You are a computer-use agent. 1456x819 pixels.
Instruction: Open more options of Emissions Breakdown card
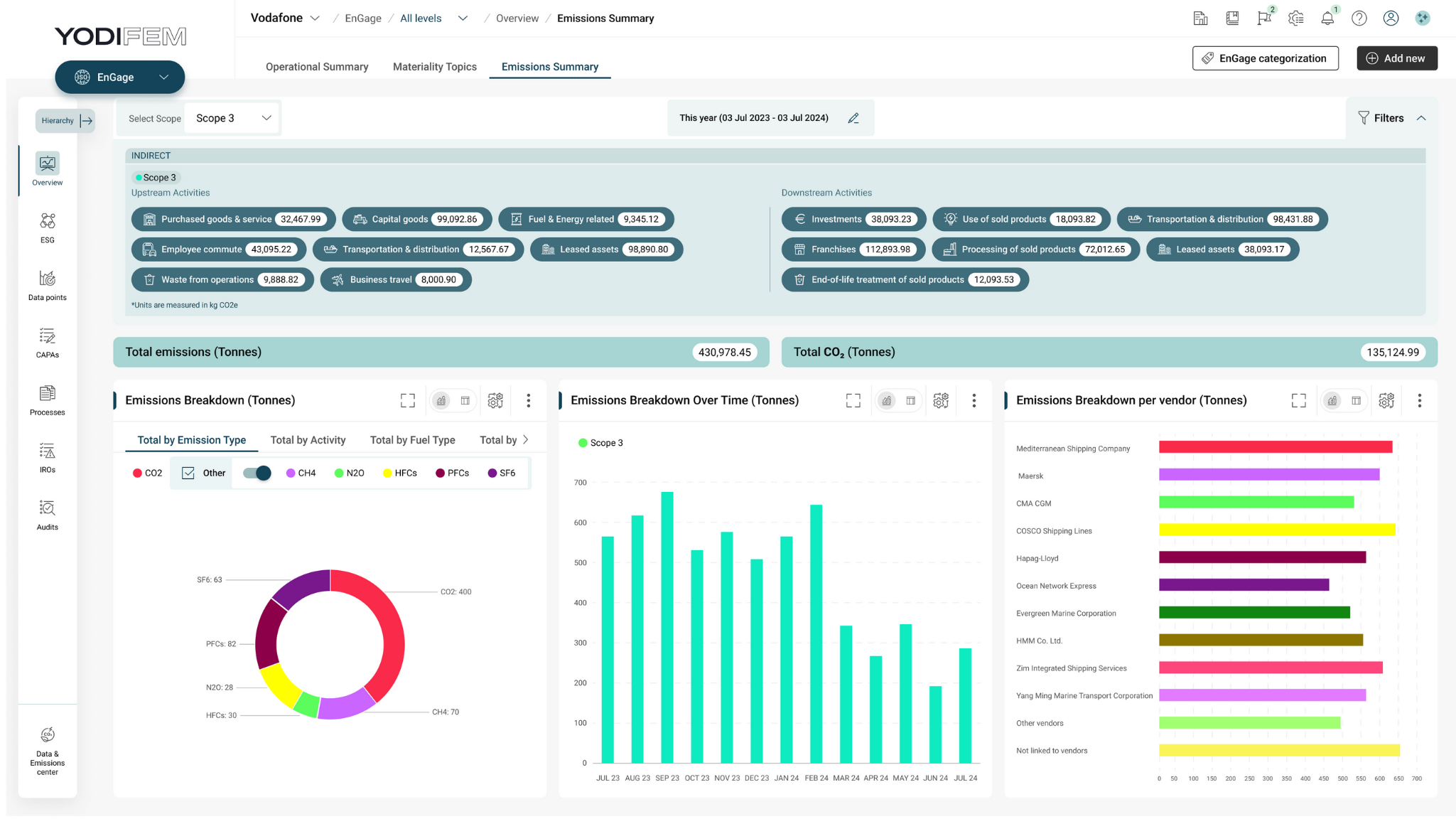[x=529, y=401]
